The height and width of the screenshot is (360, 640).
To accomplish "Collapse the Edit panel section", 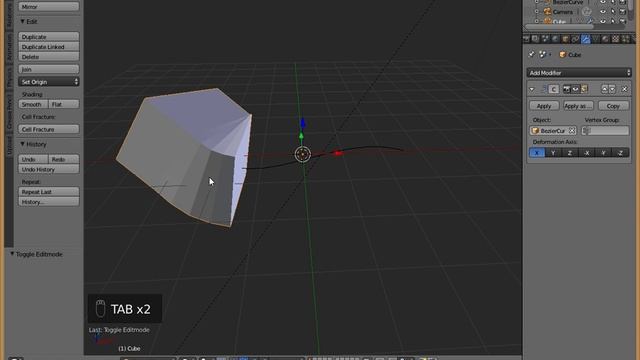I will pos(23,21).
